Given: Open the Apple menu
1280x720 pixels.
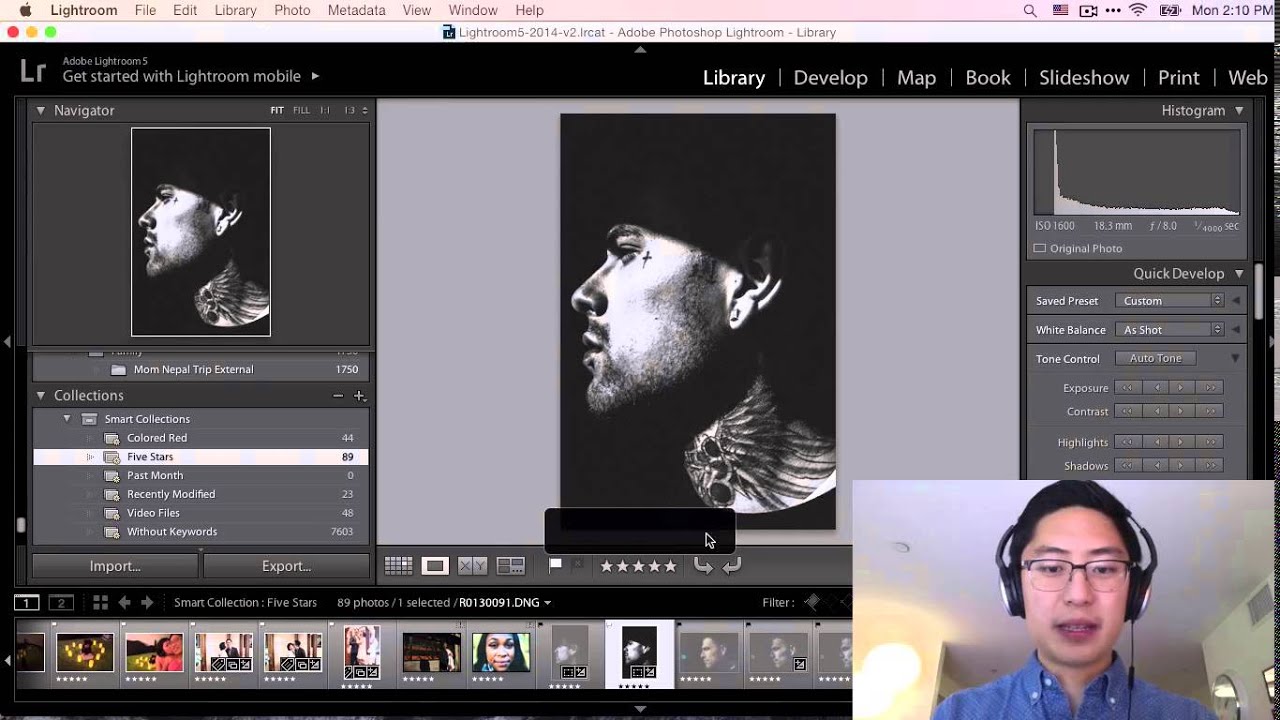Looking at the screenshot, I should coord(25,10).
